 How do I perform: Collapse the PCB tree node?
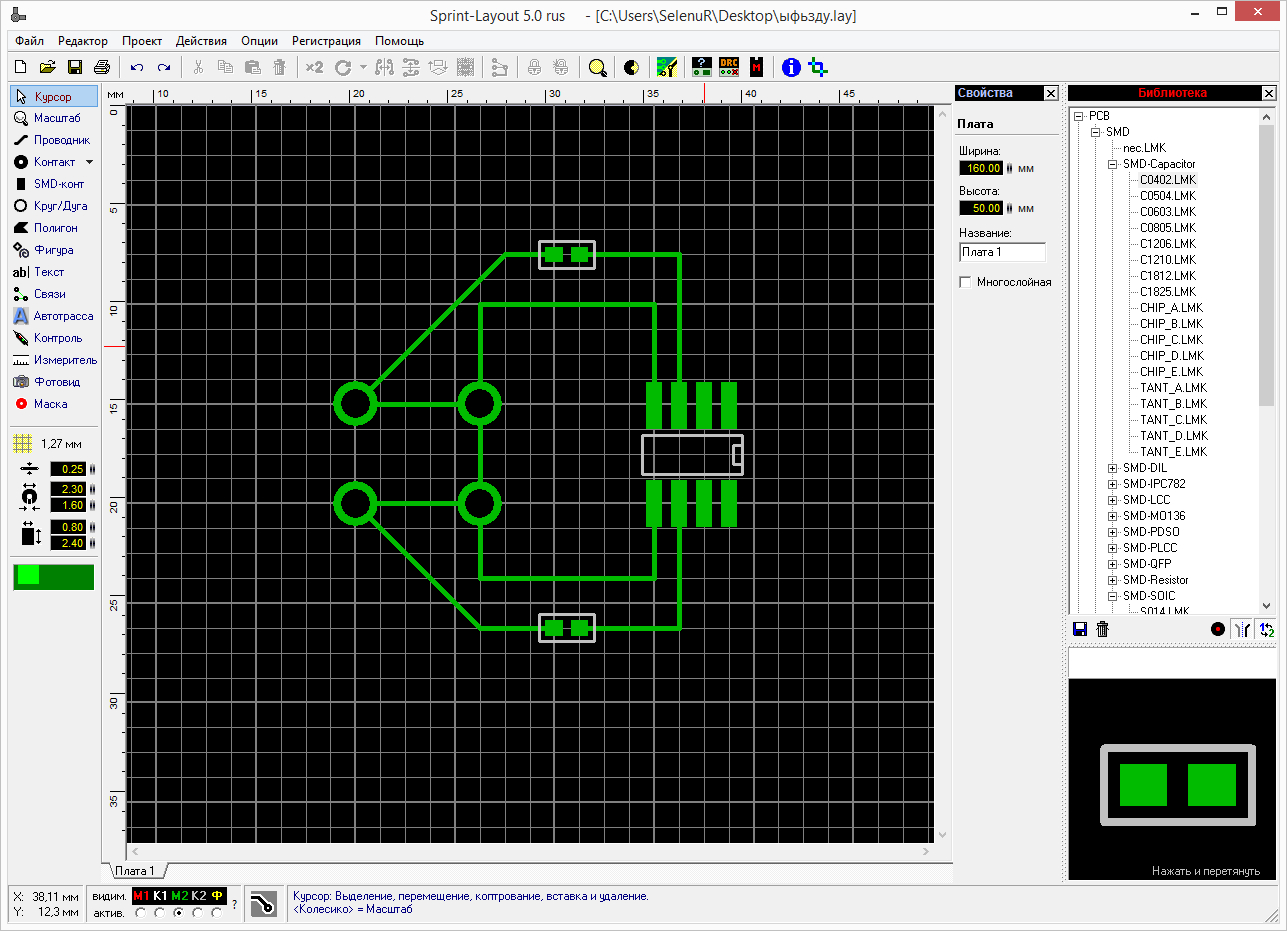pos(1079,116)
